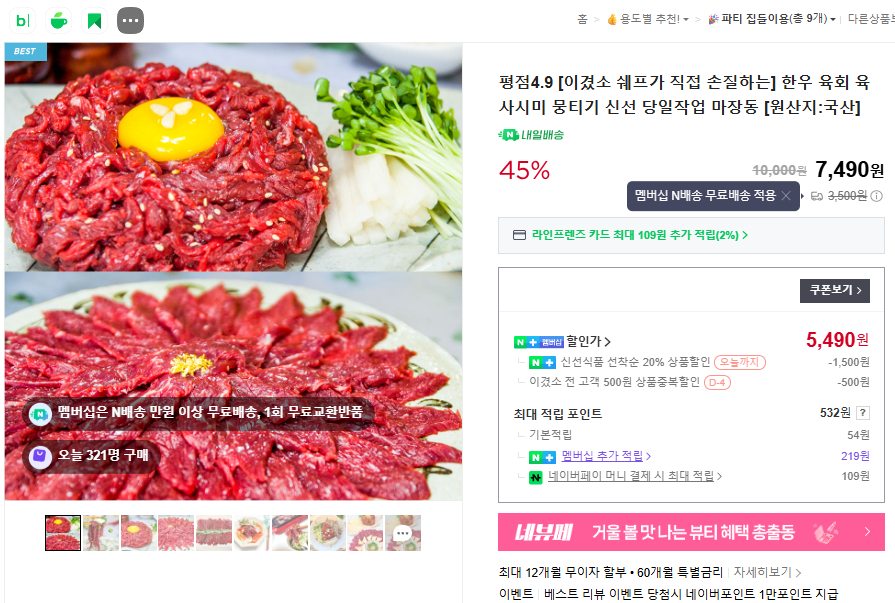Open 멤버십 추가 적립 link

pyautogui.click(x=606, y=456)
